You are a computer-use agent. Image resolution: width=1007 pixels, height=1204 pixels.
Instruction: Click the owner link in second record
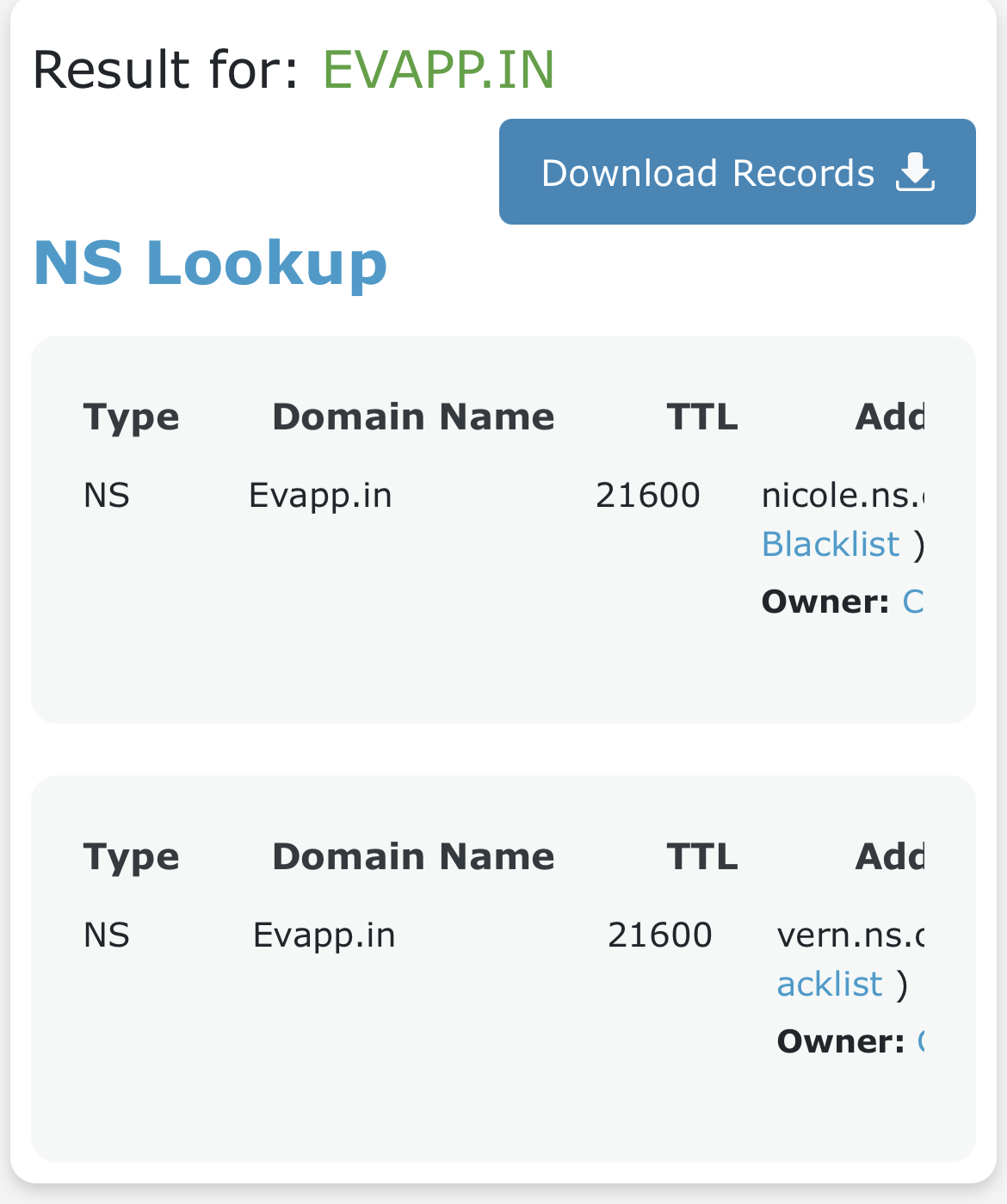[919, 1041]
